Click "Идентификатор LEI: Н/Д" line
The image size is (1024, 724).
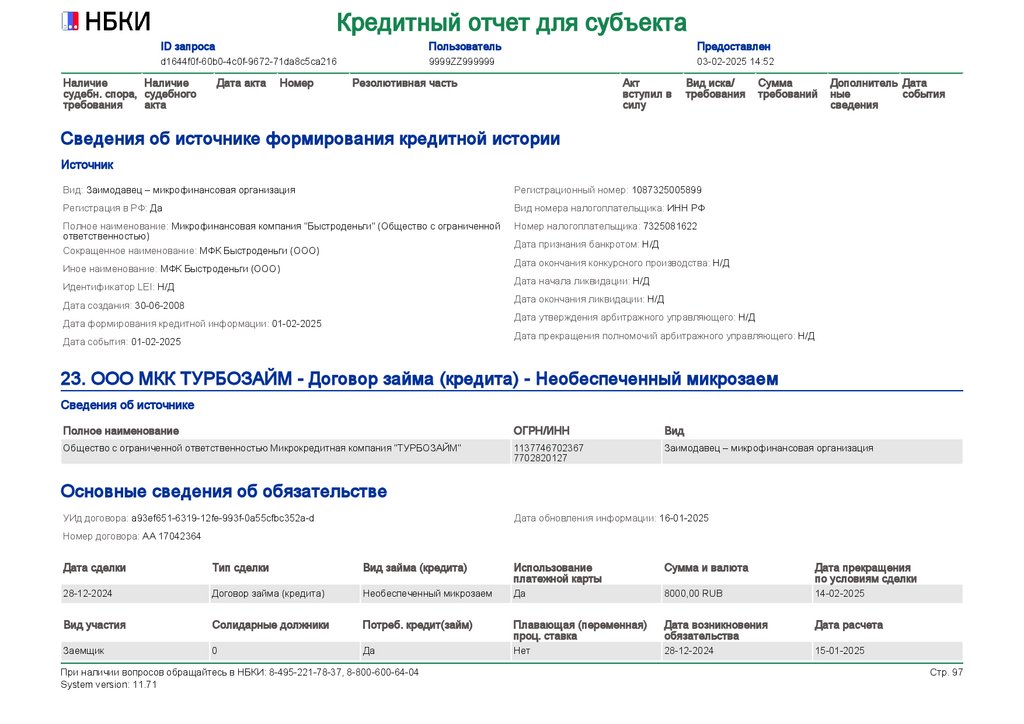pos(118,287)
